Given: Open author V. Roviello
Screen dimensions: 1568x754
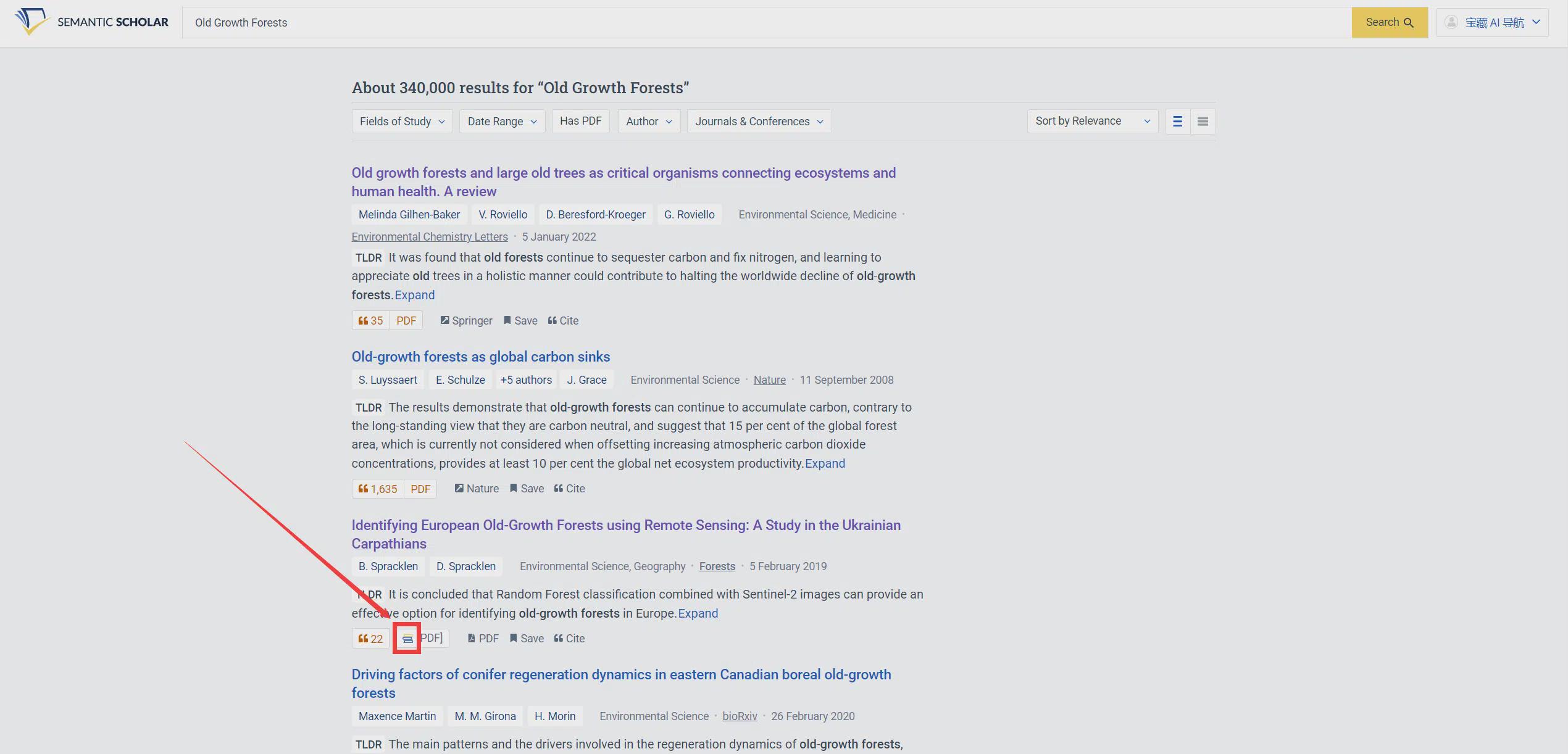Looking at the screenshot, I should coord(503,214).
